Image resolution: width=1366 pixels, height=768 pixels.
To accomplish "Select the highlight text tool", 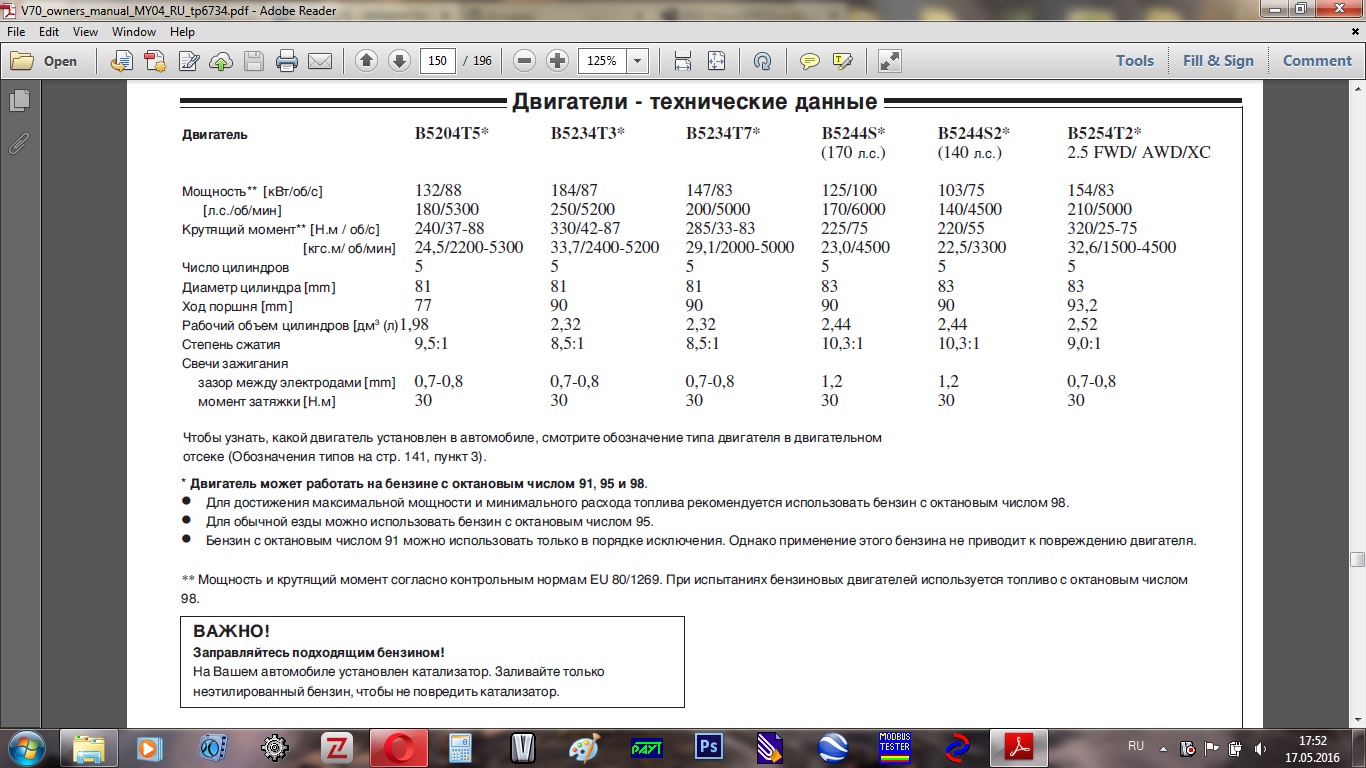I will pos(842,61).
